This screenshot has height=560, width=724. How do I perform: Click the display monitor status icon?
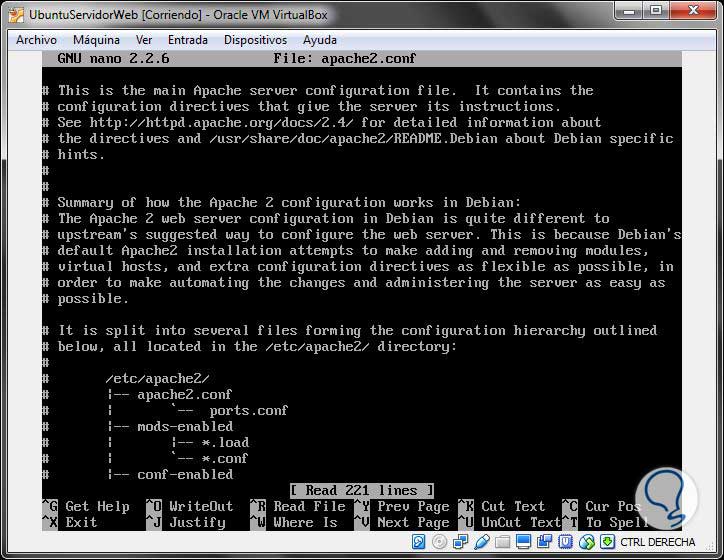click(x=523, y=542)
